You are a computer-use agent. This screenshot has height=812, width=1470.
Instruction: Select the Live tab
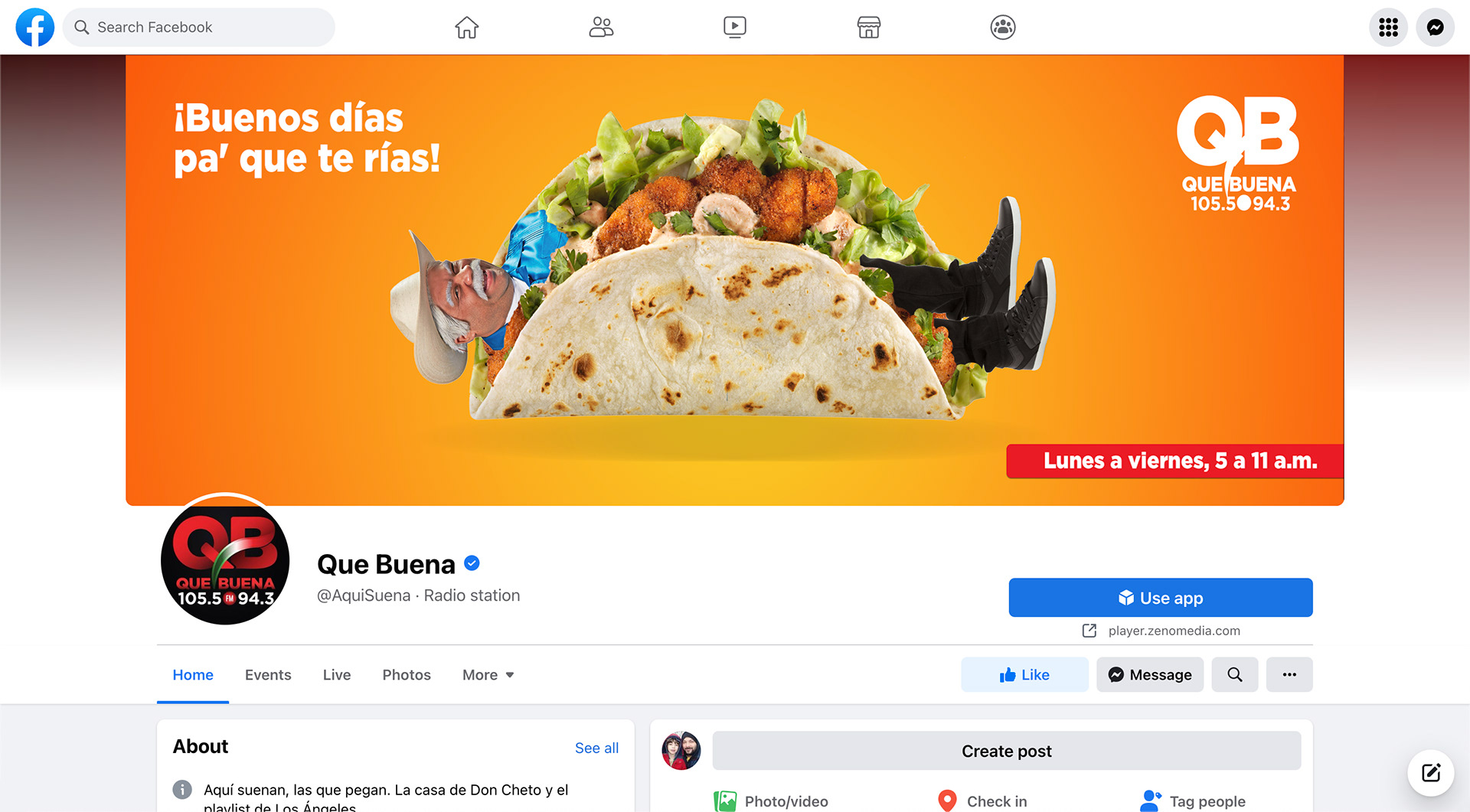tap(337, 675)
